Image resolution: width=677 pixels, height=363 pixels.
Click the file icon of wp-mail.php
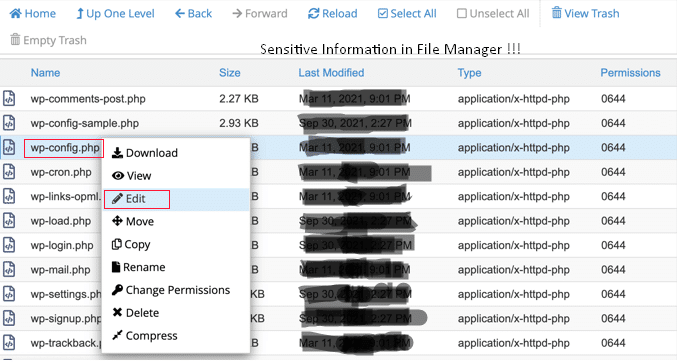(9, 269)
